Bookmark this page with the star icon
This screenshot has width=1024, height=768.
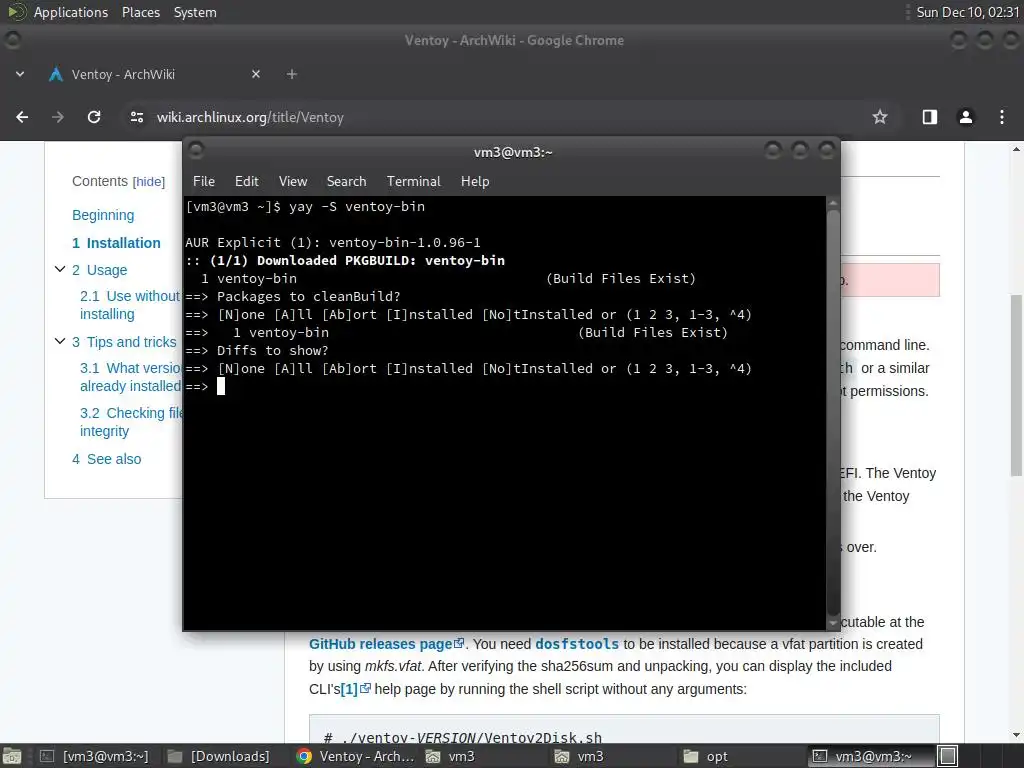880,117
